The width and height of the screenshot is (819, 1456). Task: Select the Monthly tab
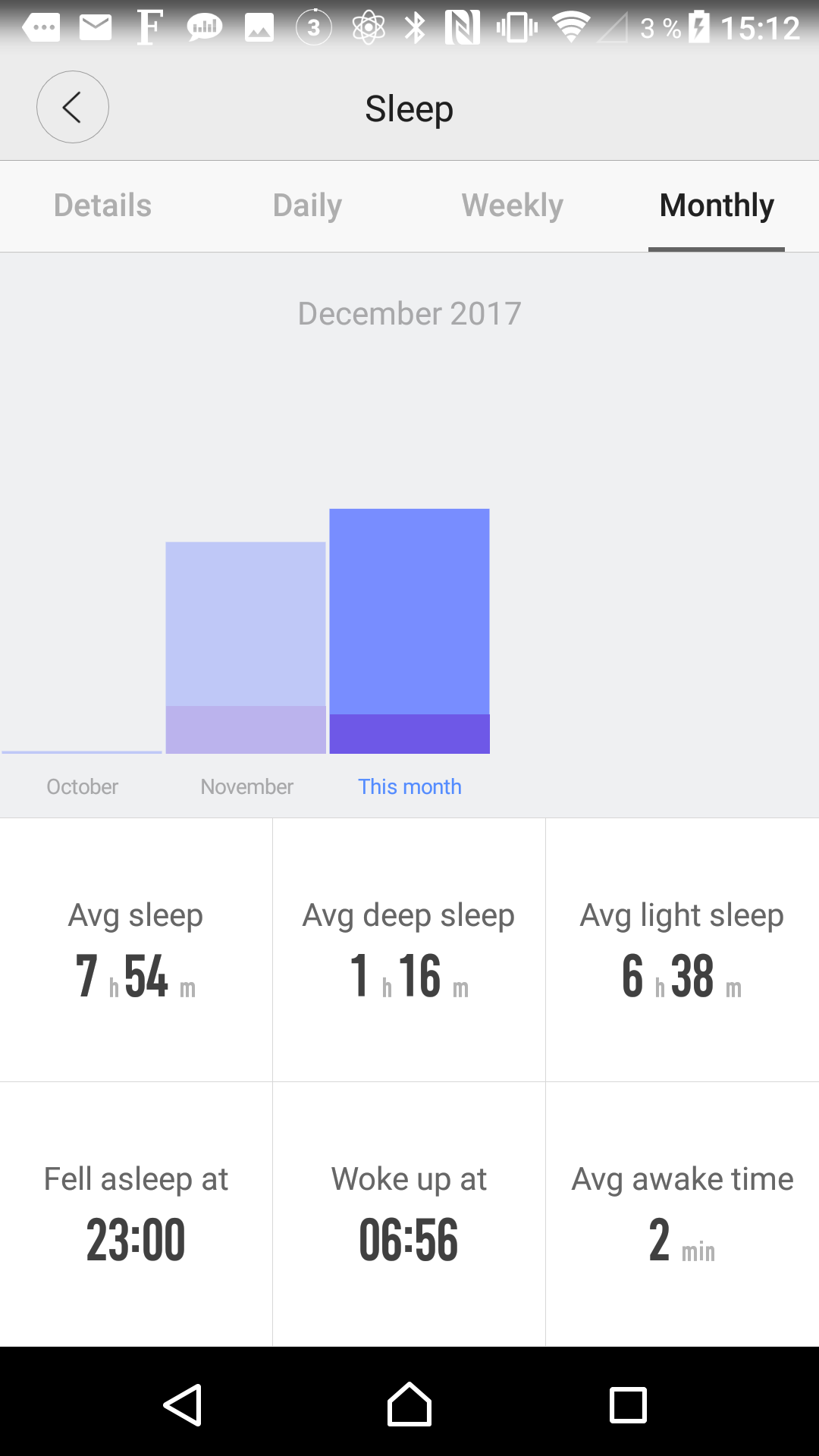[717, 206]
